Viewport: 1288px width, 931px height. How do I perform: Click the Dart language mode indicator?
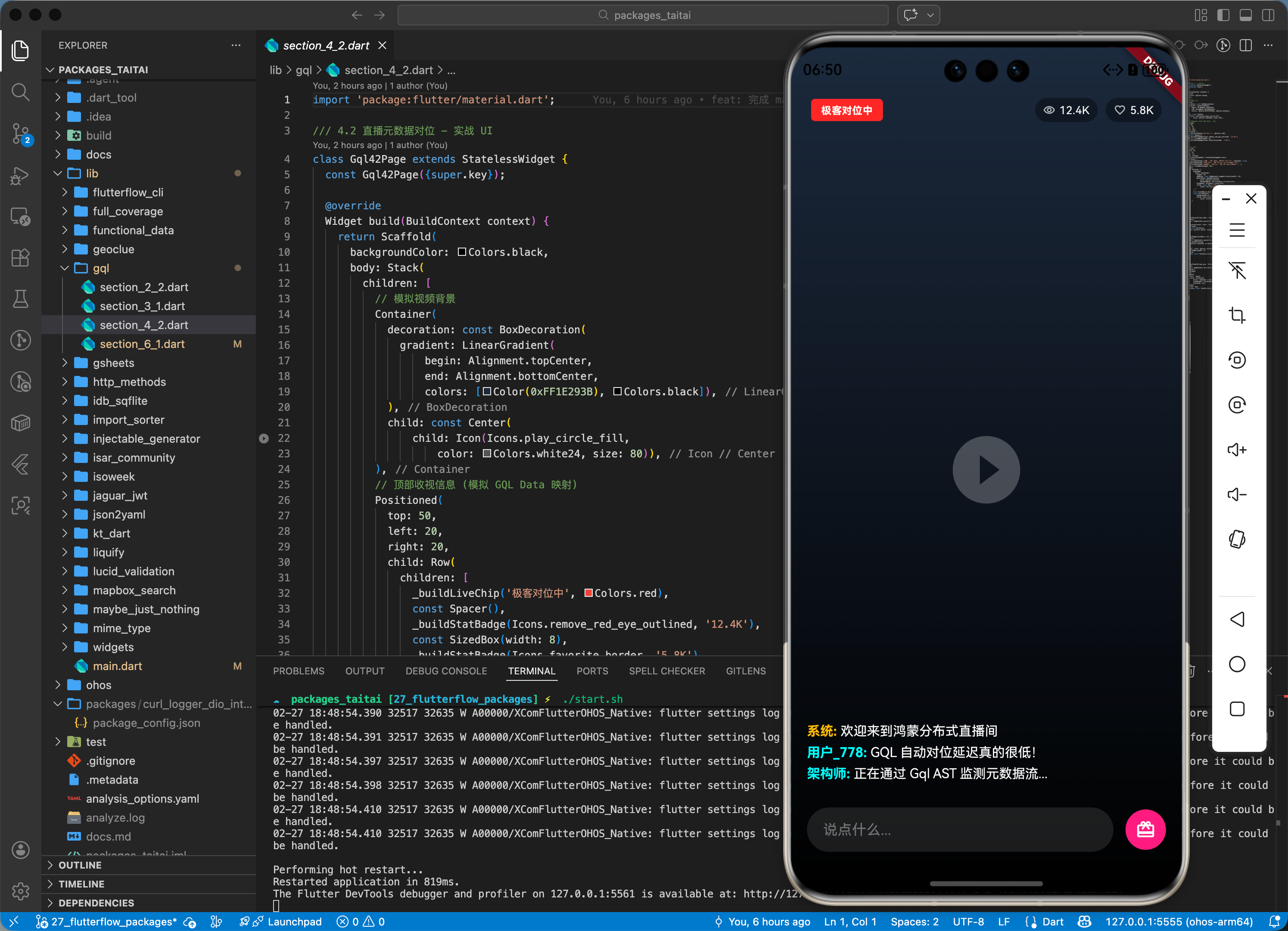(1052, 922)
